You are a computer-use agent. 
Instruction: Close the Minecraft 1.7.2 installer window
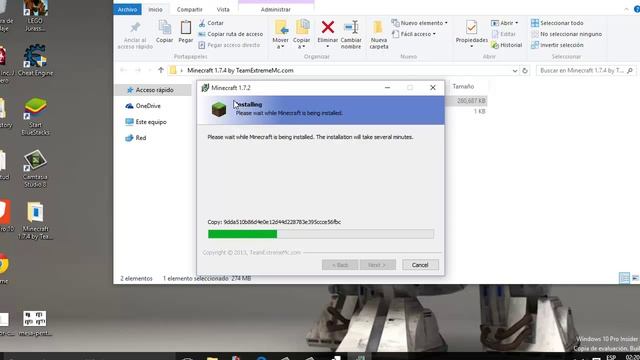pos(433,88)
